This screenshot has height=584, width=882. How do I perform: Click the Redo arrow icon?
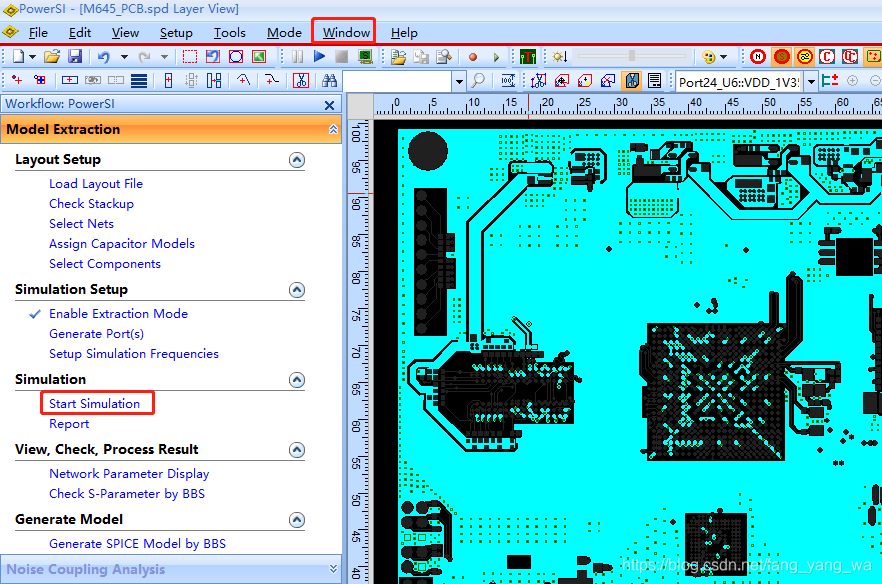tap(144, 56)
